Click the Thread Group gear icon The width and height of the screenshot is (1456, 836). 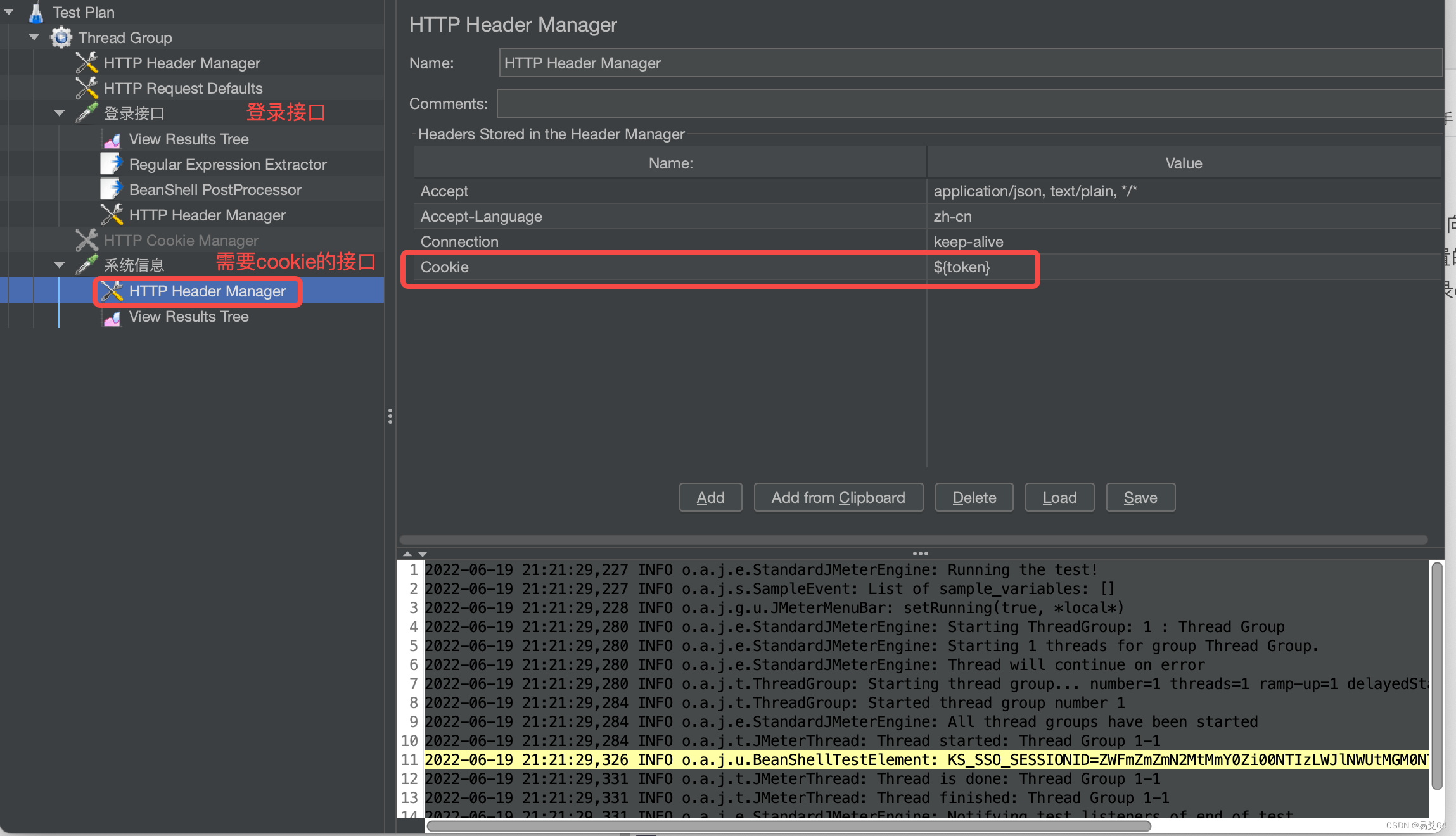click(61, 37)
